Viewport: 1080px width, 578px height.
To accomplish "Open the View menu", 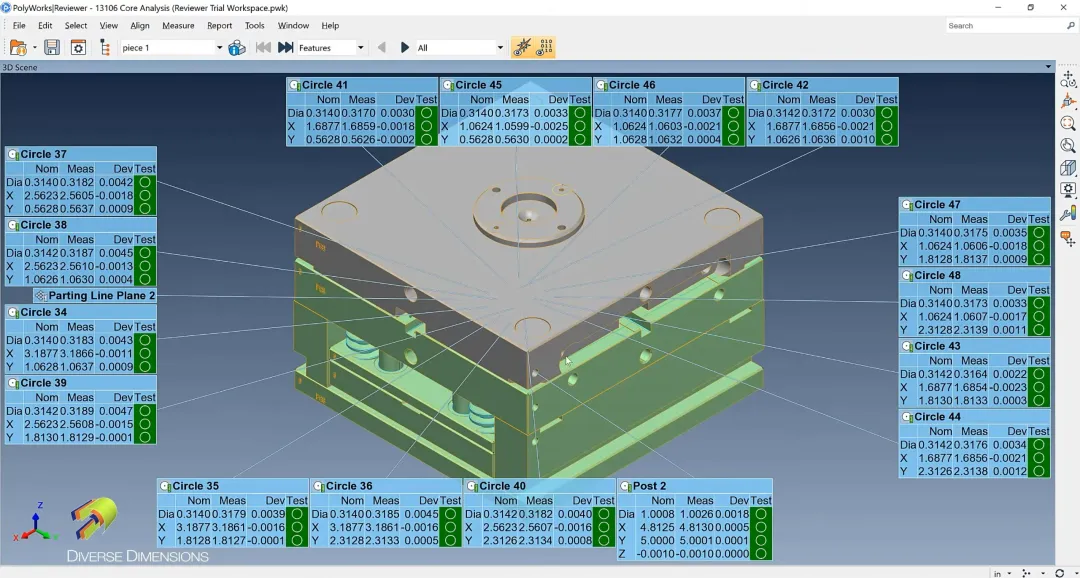I will point(109,25).
